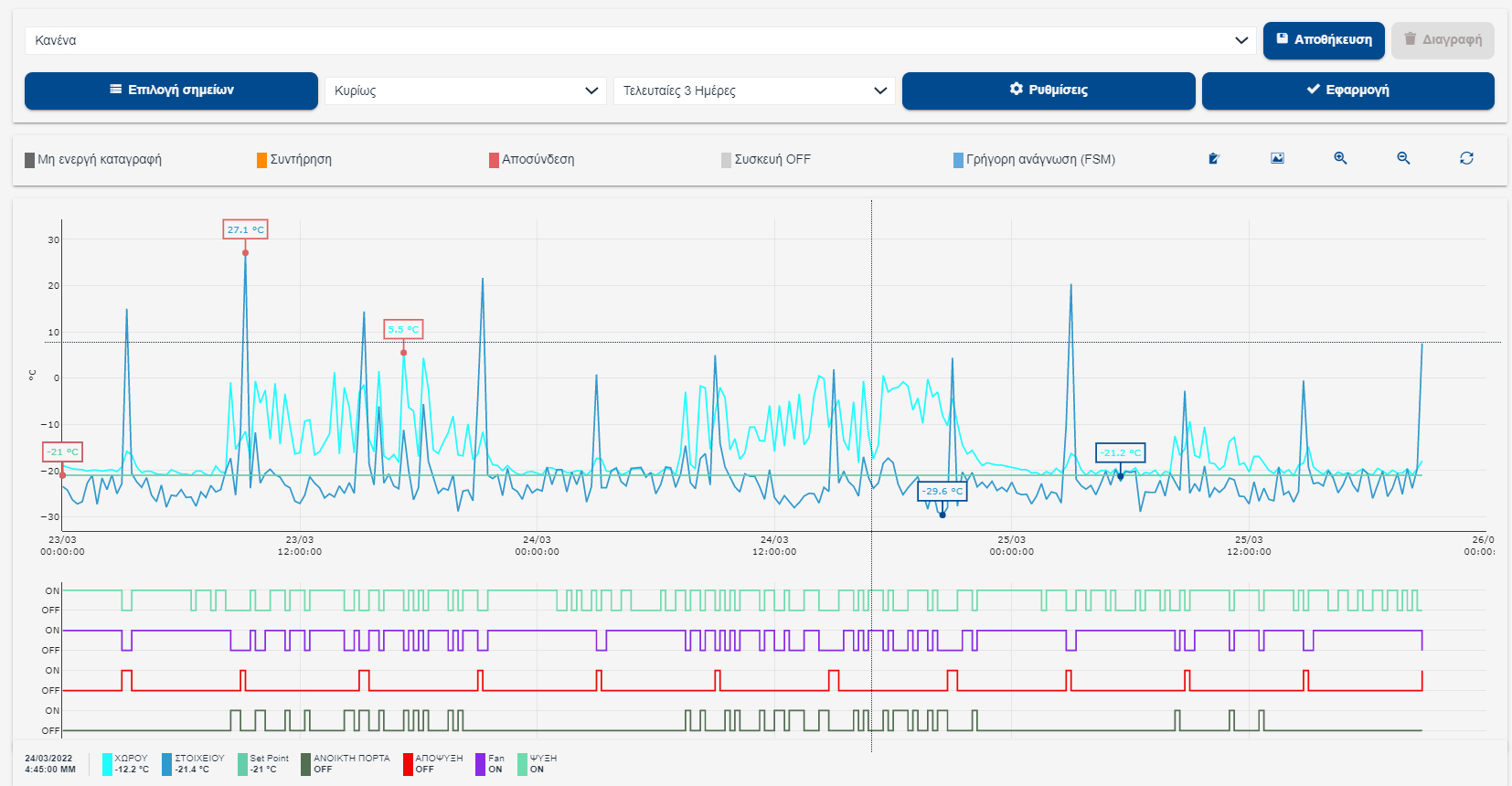The height and width of the screenshot is (786, 1512).
Task: Click the 27.1 °C peak marker label
Action: point(246,229)
